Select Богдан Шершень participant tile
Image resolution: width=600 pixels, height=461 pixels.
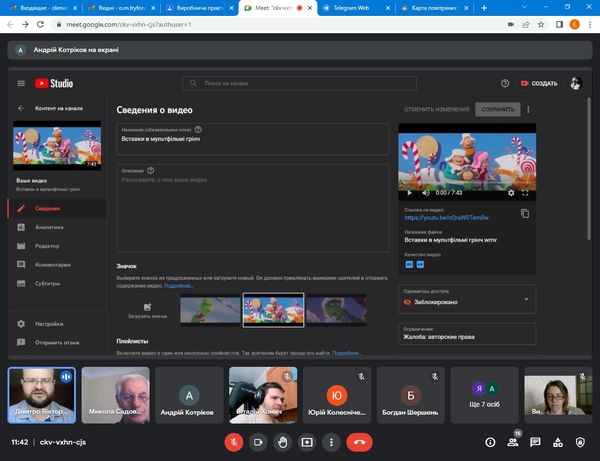coord(411,395)
